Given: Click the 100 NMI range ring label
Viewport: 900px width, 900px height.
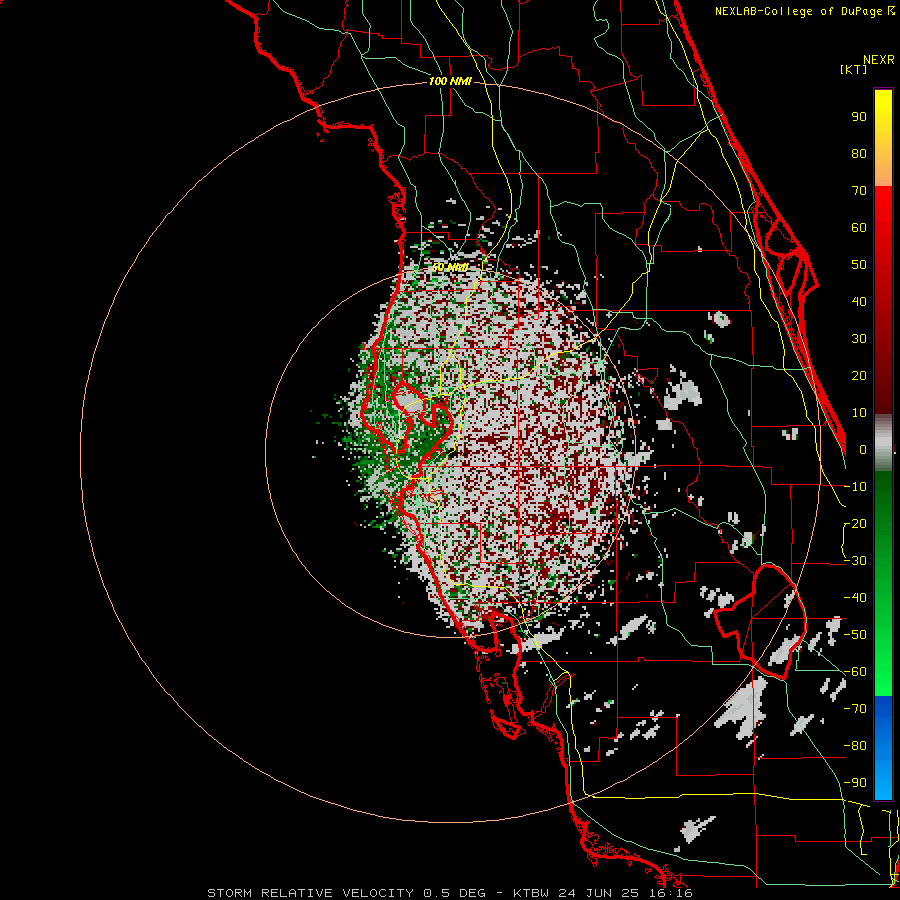Looking at the screenshot, I should point(450,82).
